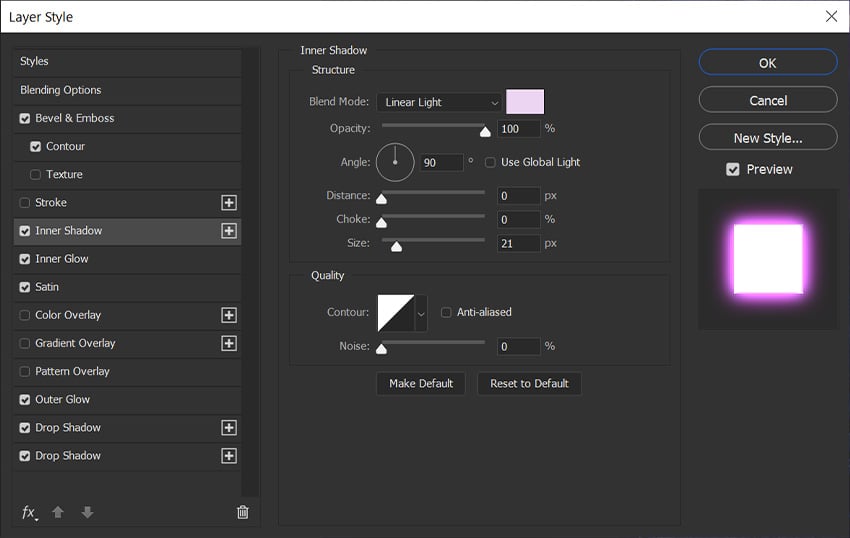Move effect up with up arrow icon
Screen dimensions: 850x538
(58, 512)
